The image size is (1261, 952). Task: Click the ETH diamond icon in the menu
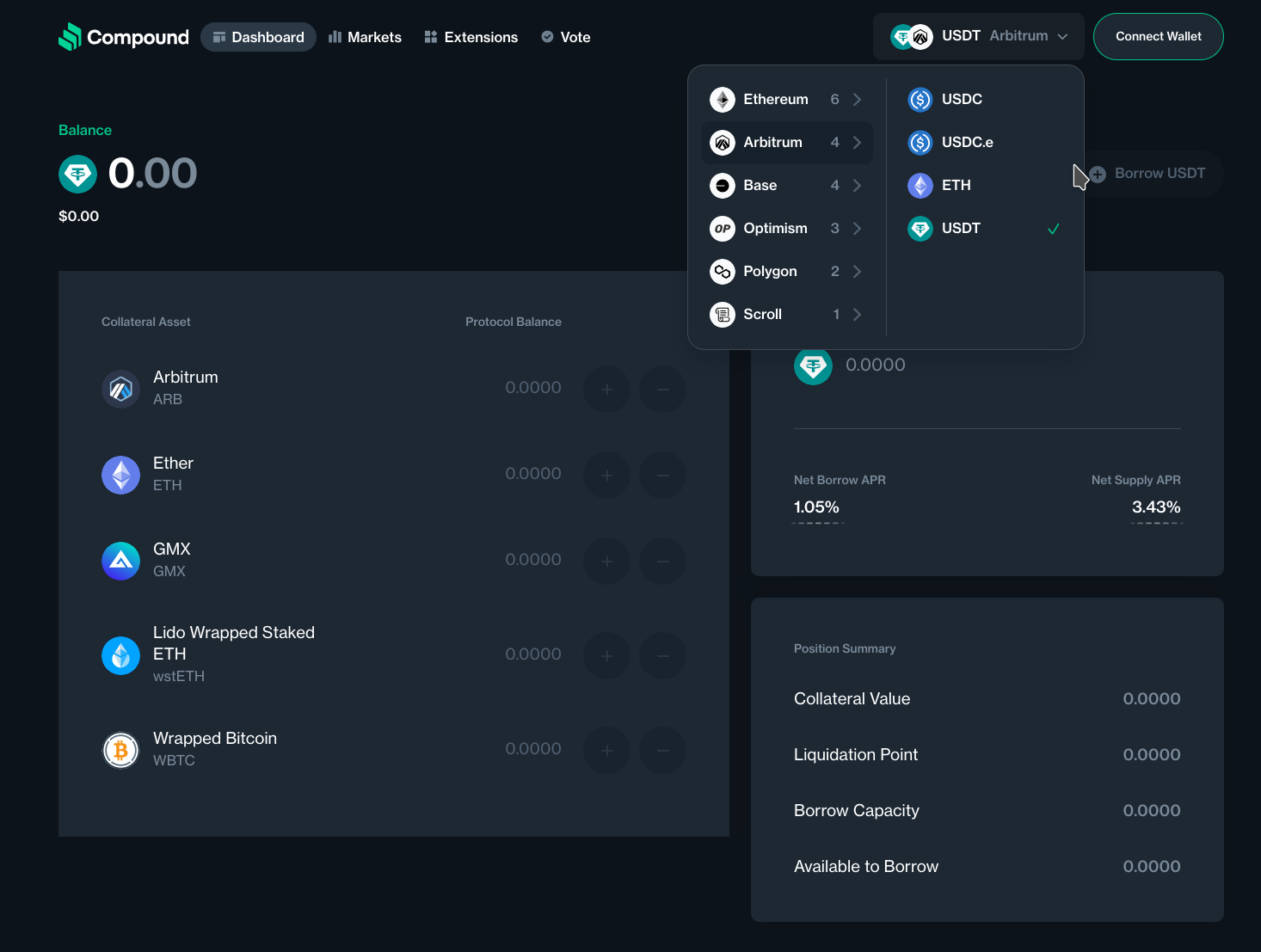920,186
